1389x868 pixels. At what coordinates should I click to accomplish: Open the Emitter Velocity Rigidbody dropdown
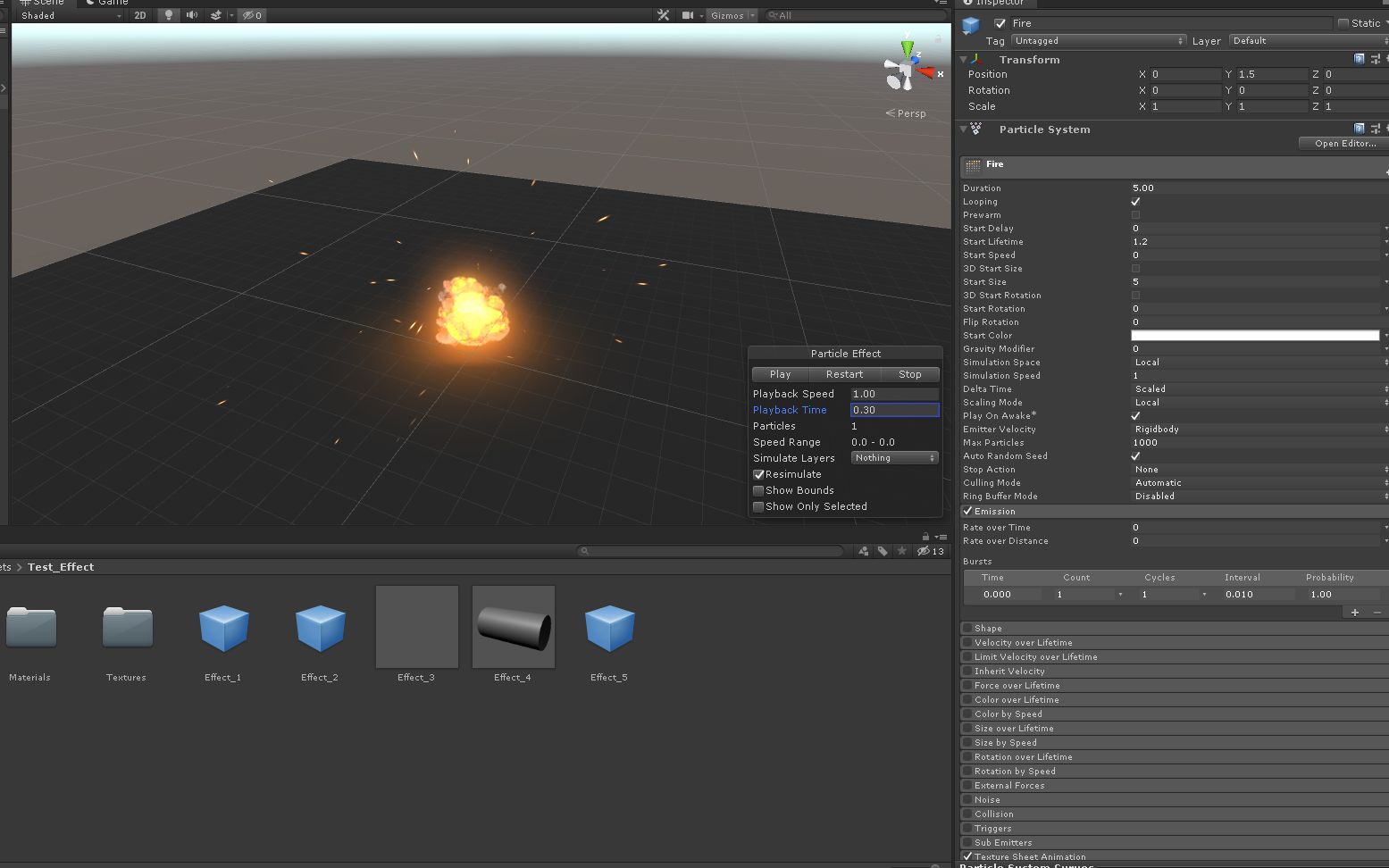coord(1259,430)
